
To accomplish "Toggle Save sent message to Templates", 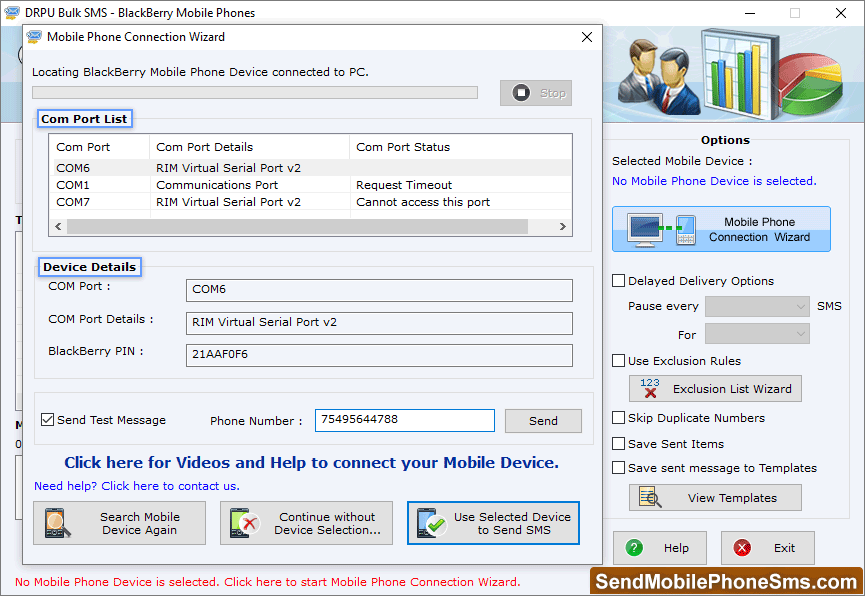I will coord(618,467).
